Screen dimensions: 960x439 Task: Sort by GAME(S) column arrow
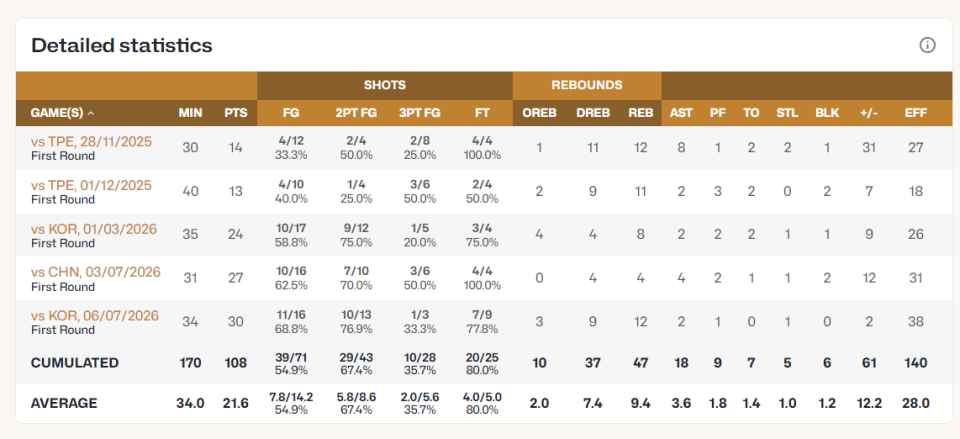coord(91,113)
